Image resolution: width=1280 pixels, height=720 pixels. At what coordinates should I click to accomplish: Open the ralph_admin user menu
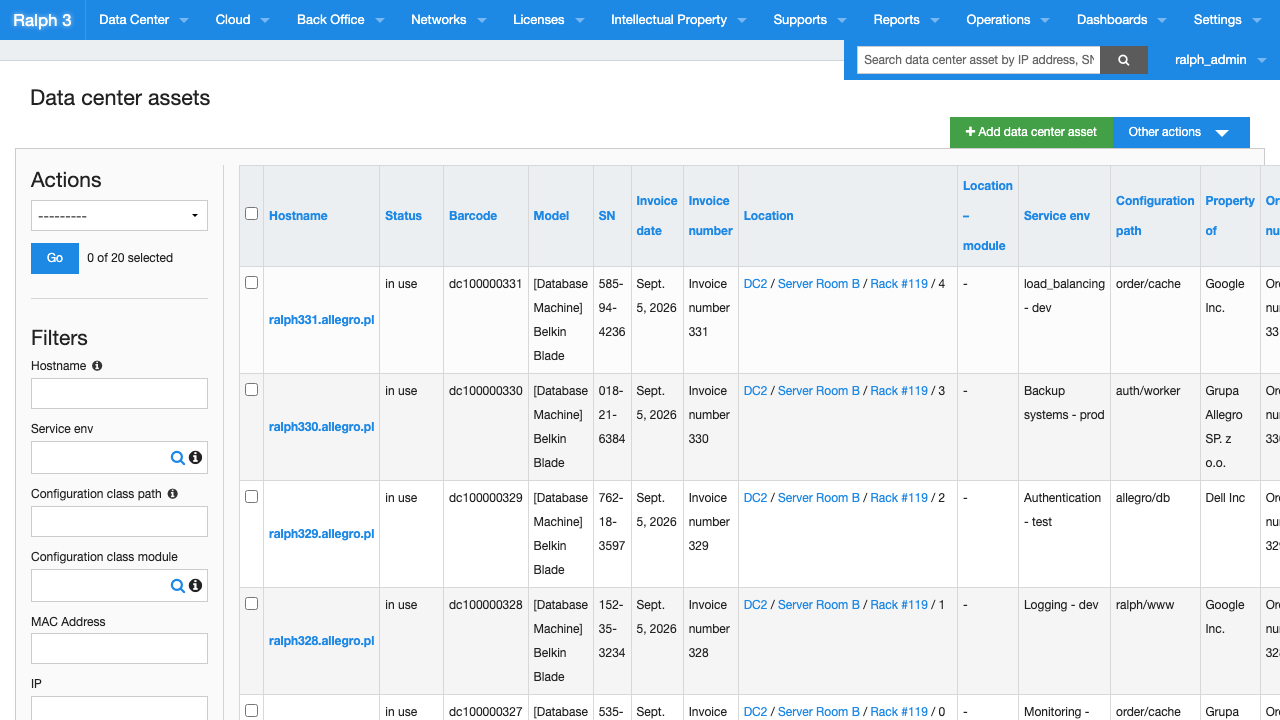pyautogui.click(x=1220, y=60)
